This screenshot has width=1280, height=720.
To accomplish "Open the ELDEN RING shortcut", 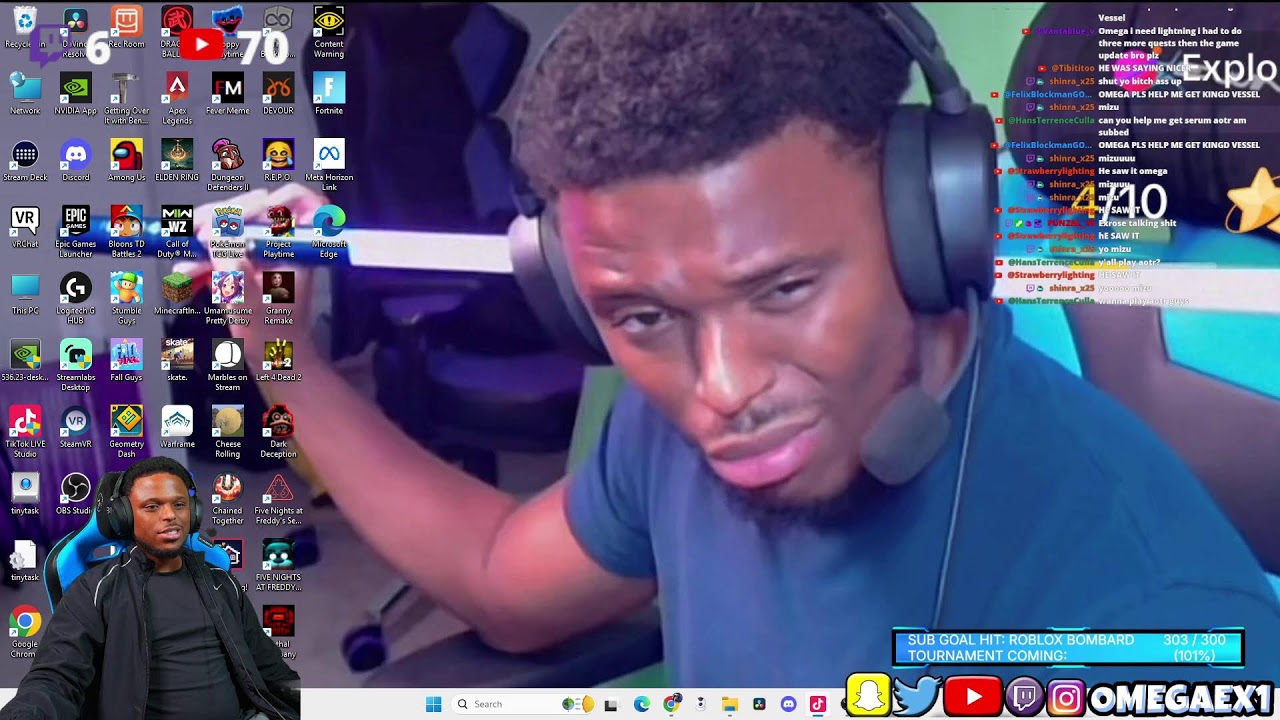I will pyautogui.click(x=177, y=160).
